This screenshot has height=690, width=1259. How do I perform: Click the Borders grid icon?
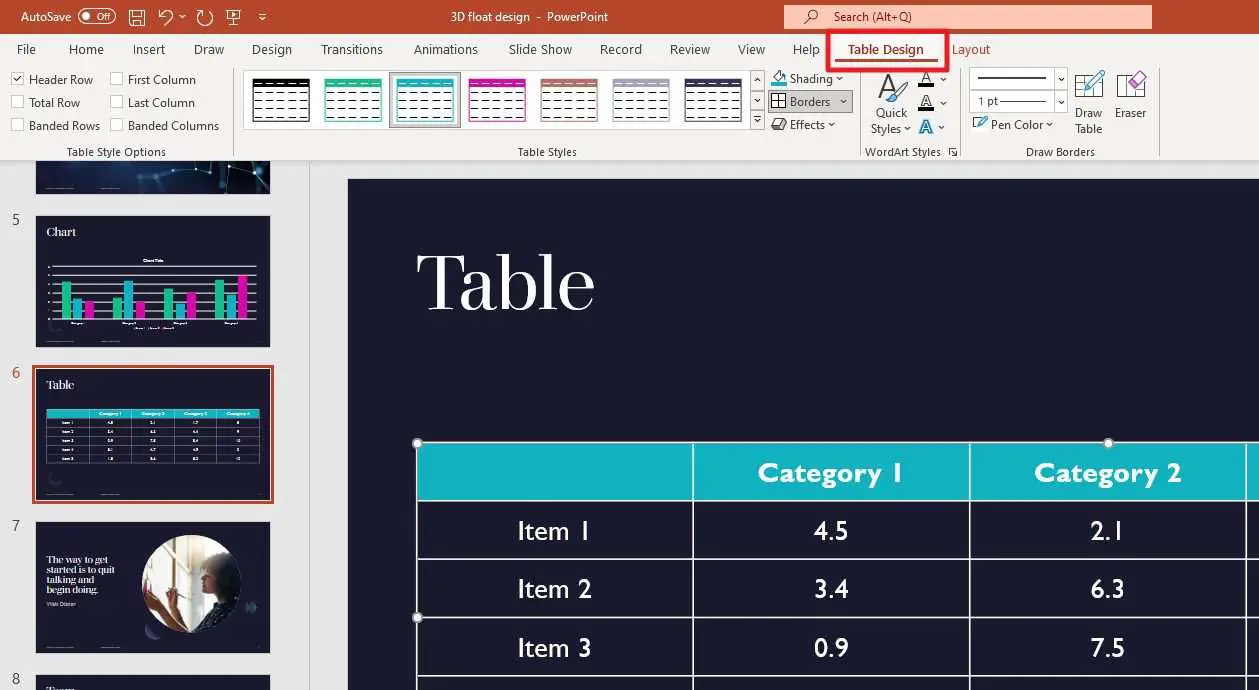pyautogui.click(x=780, y=101)
